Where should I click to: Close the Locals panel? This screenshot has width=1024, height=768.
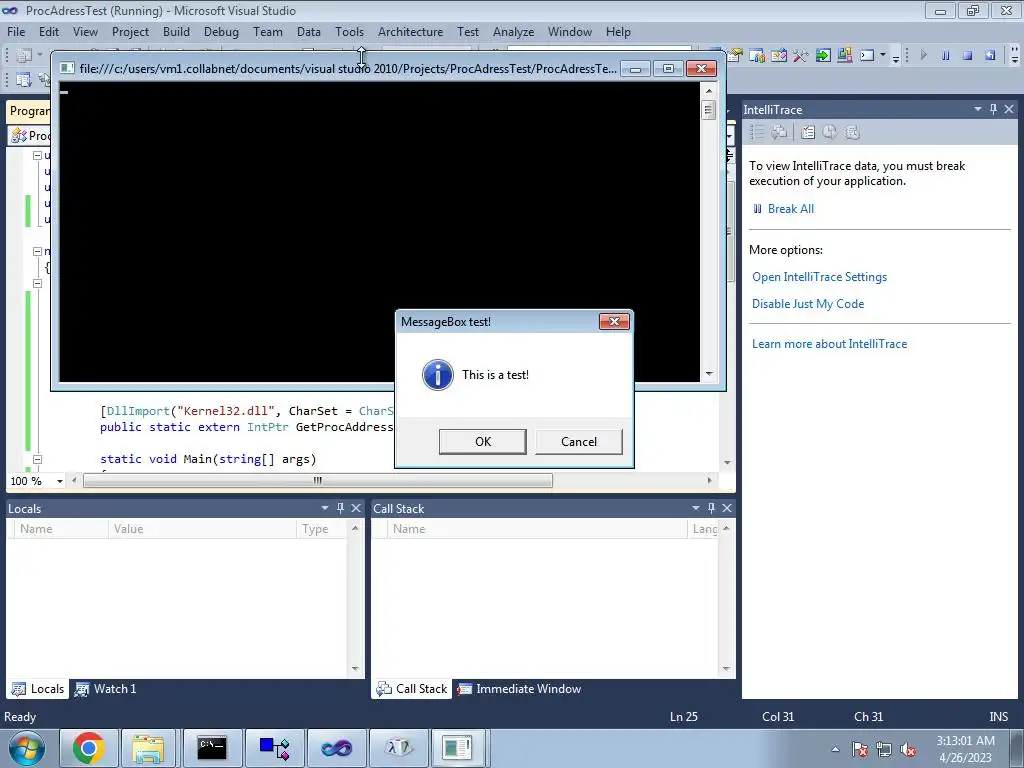coord(356,508)
